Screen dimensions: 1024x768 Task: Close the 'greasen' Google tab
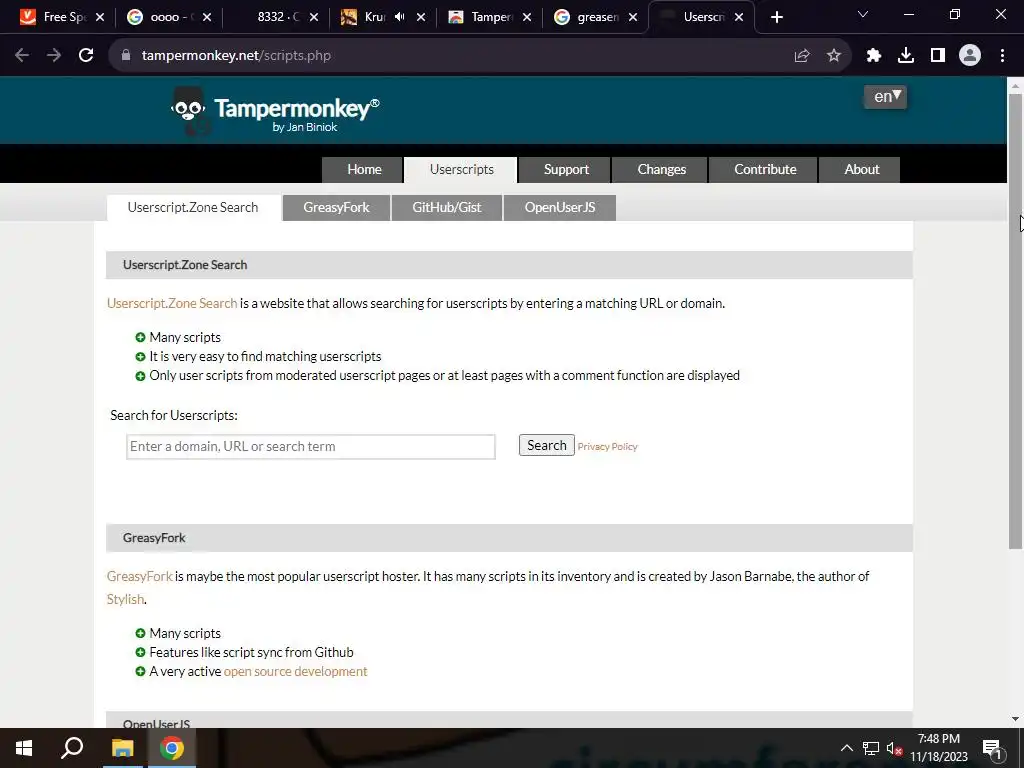point(633,18)
